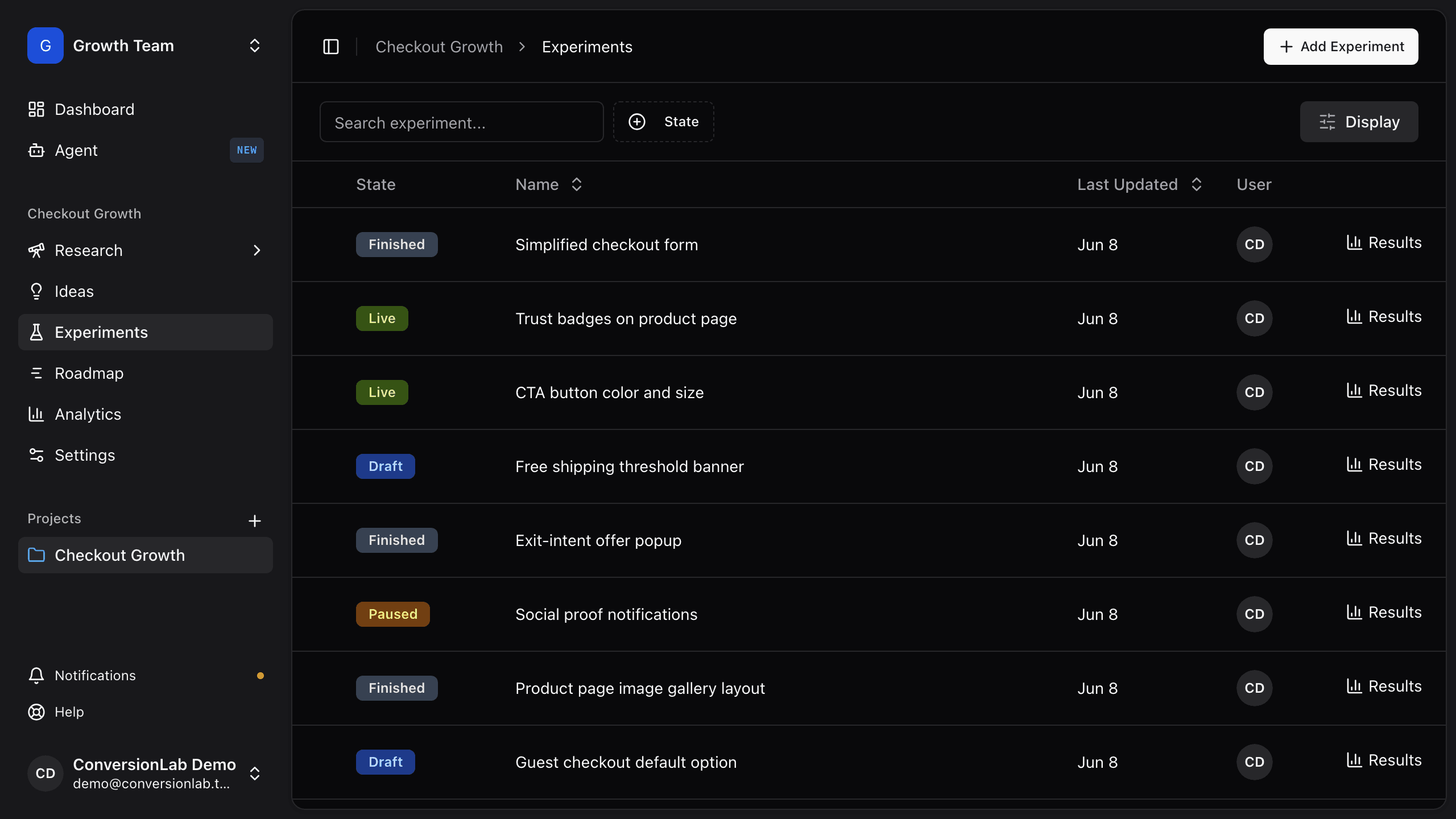1456x819 pixels.
Task: Open the Roadmap section
Action: point(146,373)
